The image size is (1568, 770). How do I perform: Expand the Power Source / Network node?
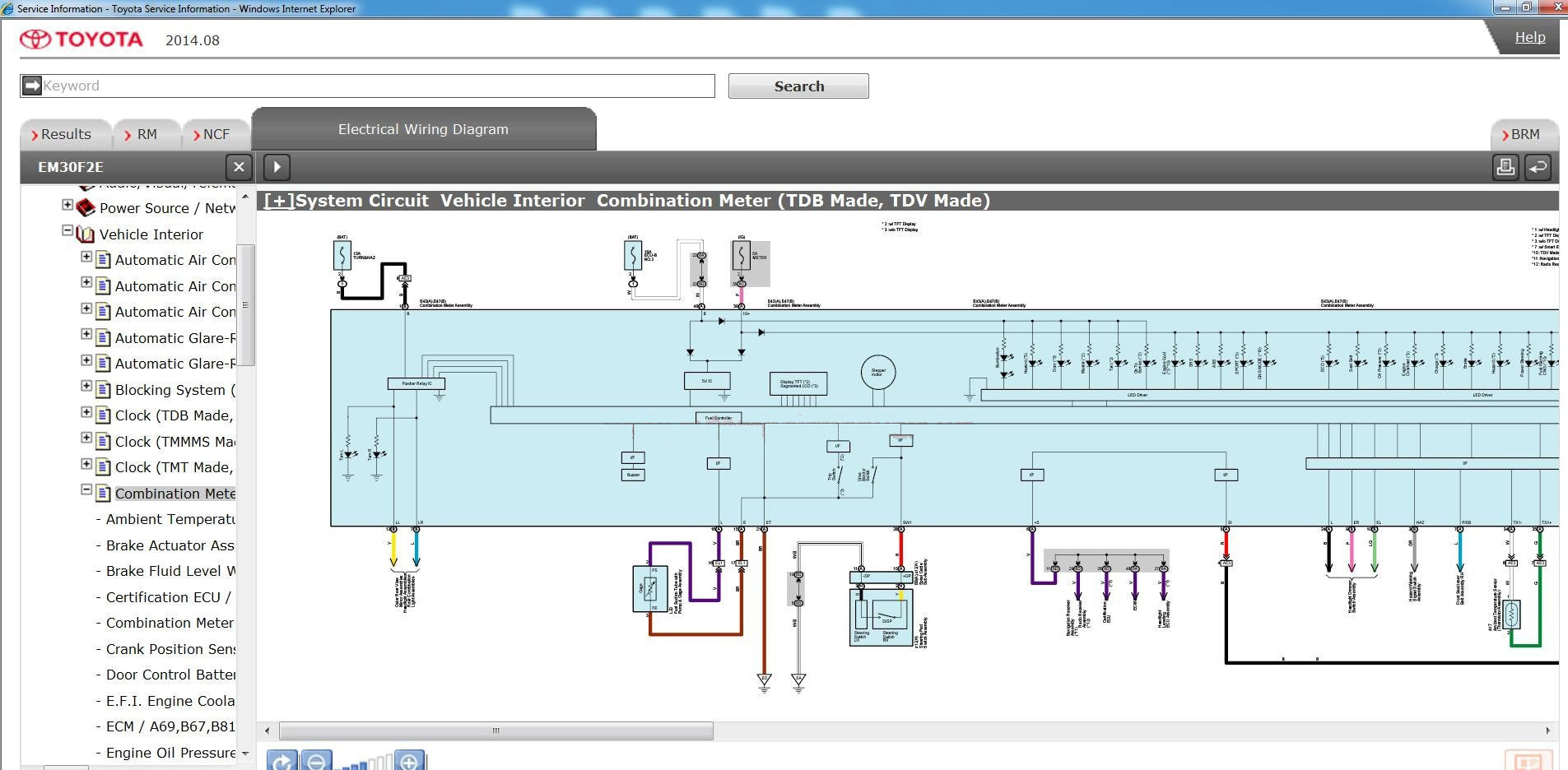click(67, 205)
